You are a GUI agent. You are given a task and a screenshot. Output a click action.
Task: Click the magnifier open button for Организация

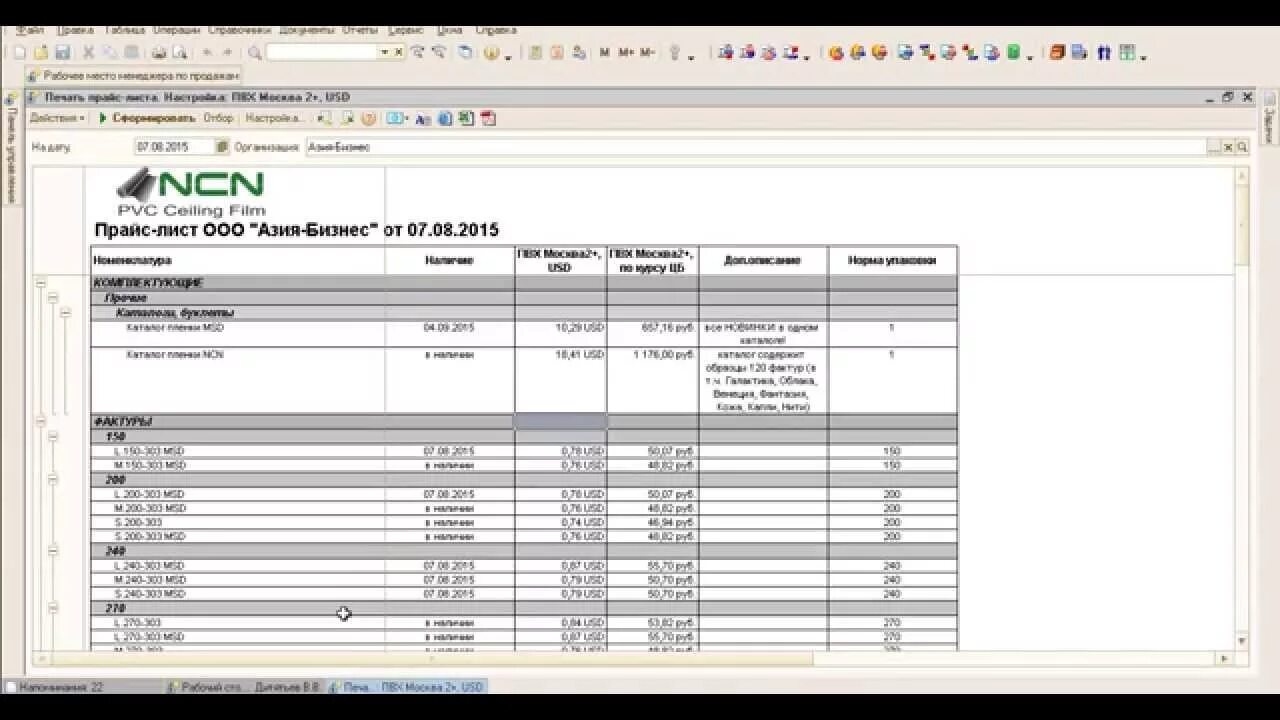pos(1242,147)
